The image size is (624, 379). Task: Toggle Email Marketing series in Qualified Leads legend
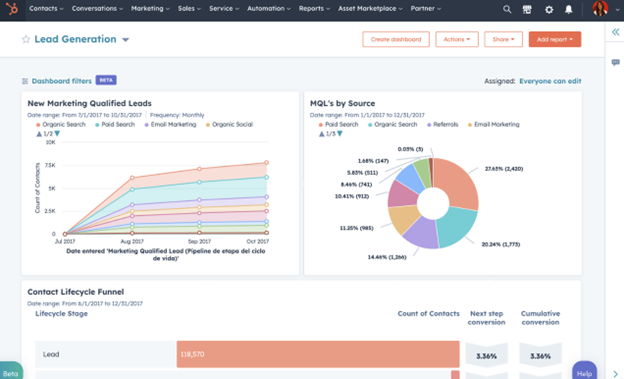[170, 125]
